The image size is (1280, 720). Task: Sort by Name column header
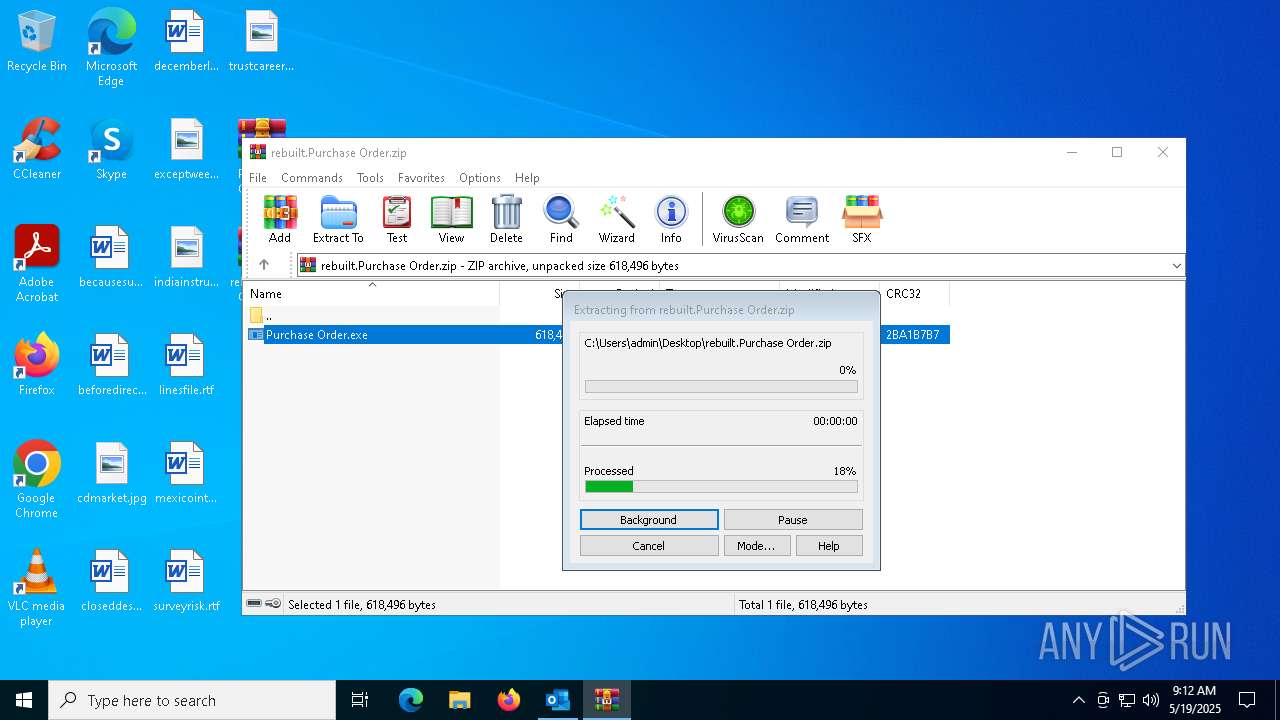pyautogui.click(x=372, y=294)
